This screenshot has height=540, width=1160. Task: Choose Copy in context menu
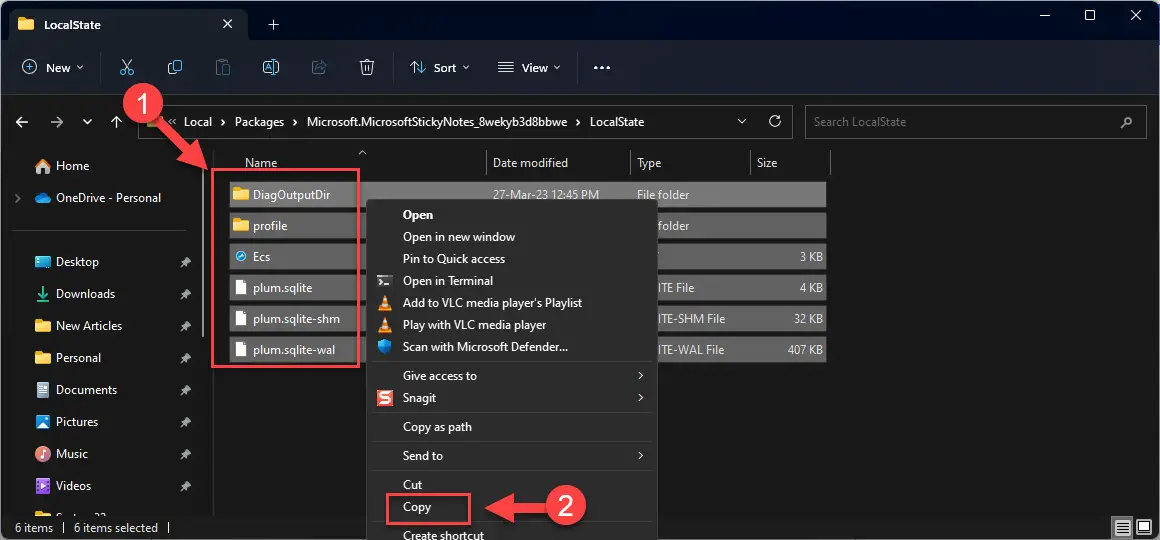pos(417,507)
